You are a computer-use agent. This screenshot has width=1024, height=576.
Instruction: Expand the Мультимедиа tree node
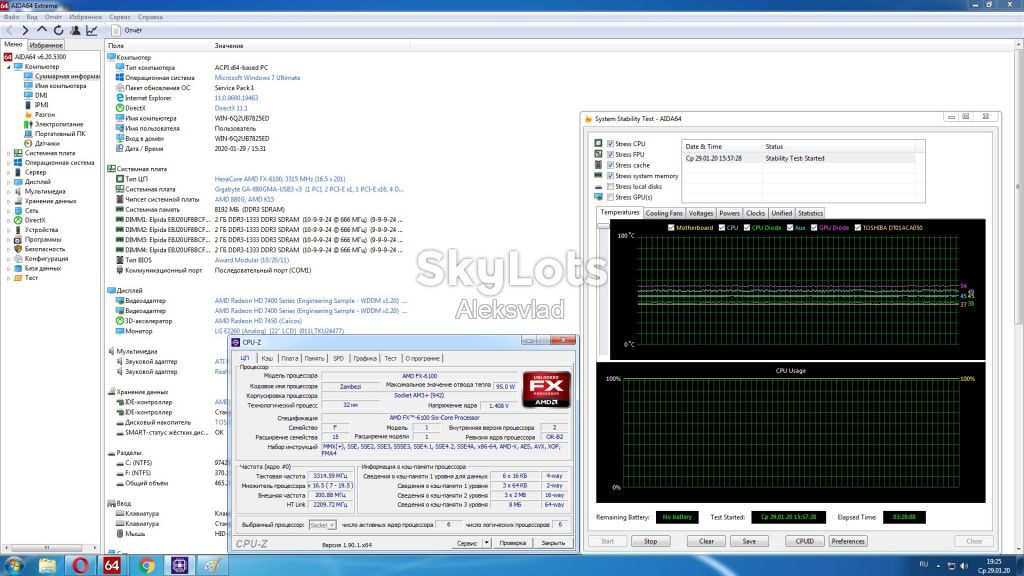click(x=9, y=191)
